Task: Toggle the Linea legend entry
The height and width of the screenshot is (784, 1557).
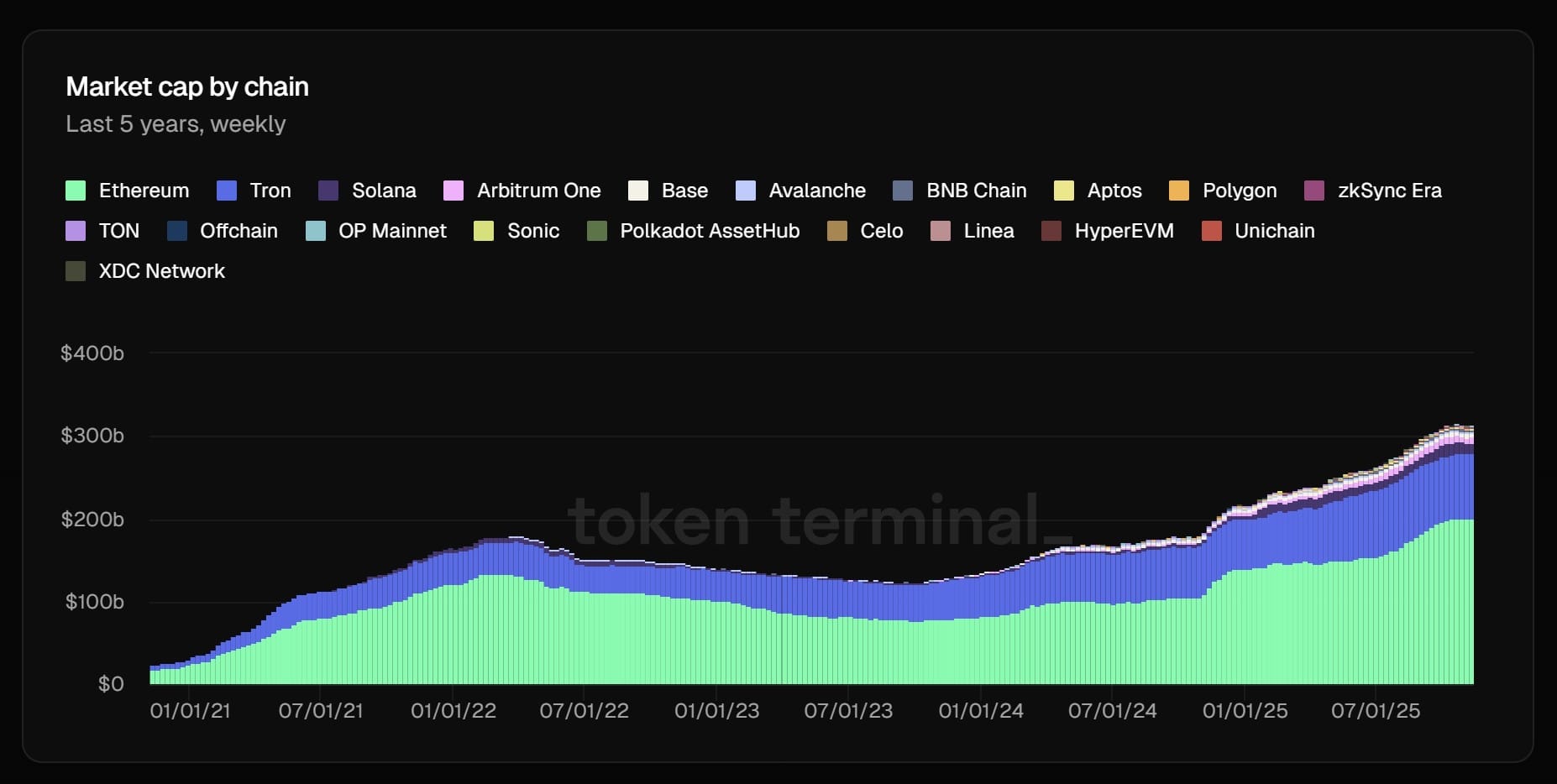Action: pyautogui.click(x=988, y=231)
